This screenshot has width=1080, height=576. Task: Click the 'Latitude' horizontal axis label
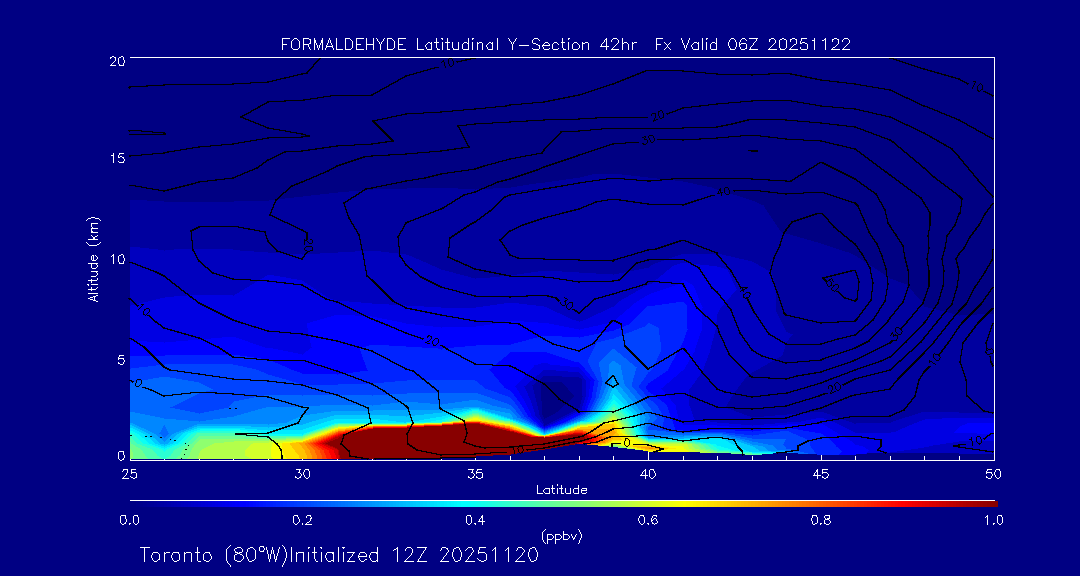pyautogui.click(x=562, y=490)
